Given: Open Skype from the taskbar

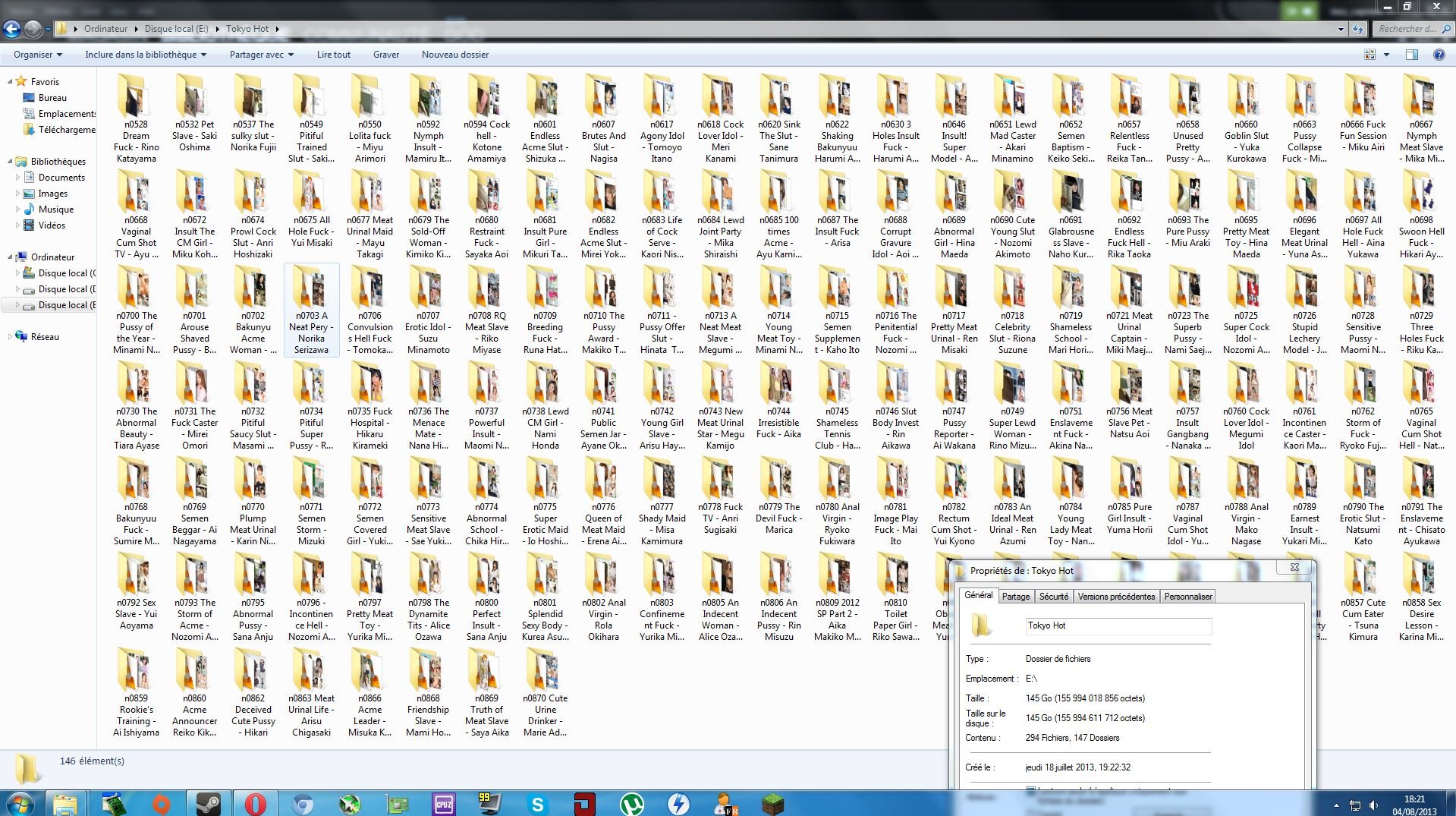Looking at the screenshot, I should (x=537, y=803).
